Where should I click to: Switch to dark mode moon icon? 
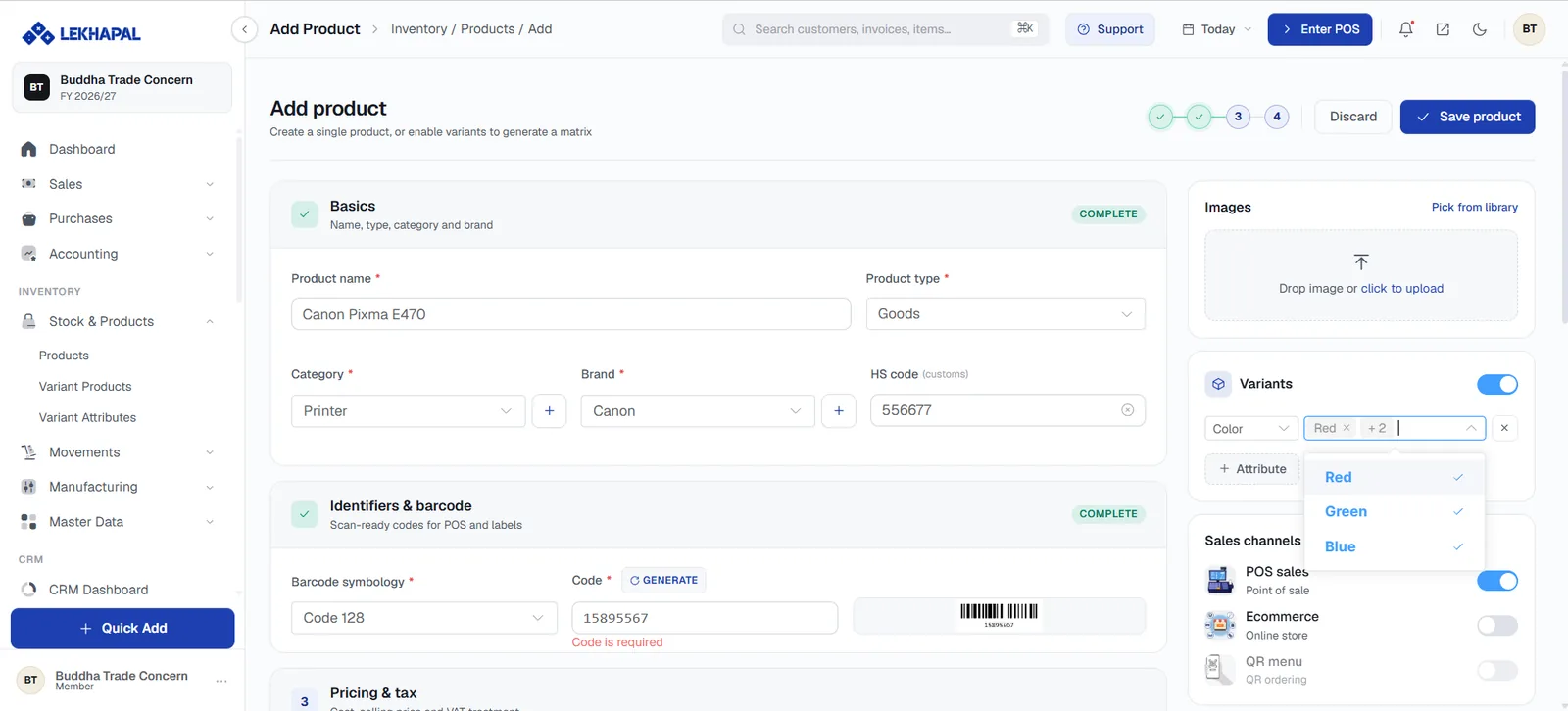(x=1480, y=29)
